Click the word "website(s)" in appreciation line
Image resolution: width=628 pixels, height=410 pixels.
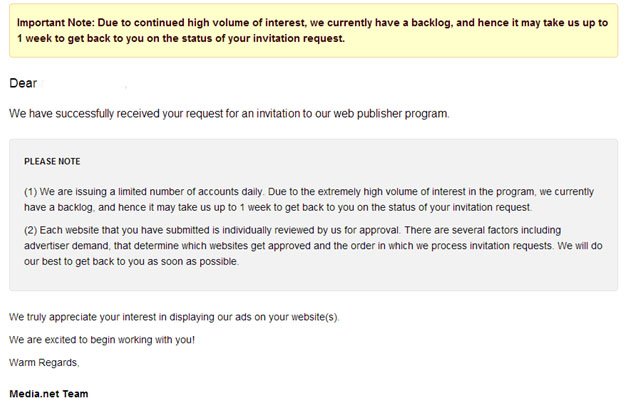coord(315,317)
